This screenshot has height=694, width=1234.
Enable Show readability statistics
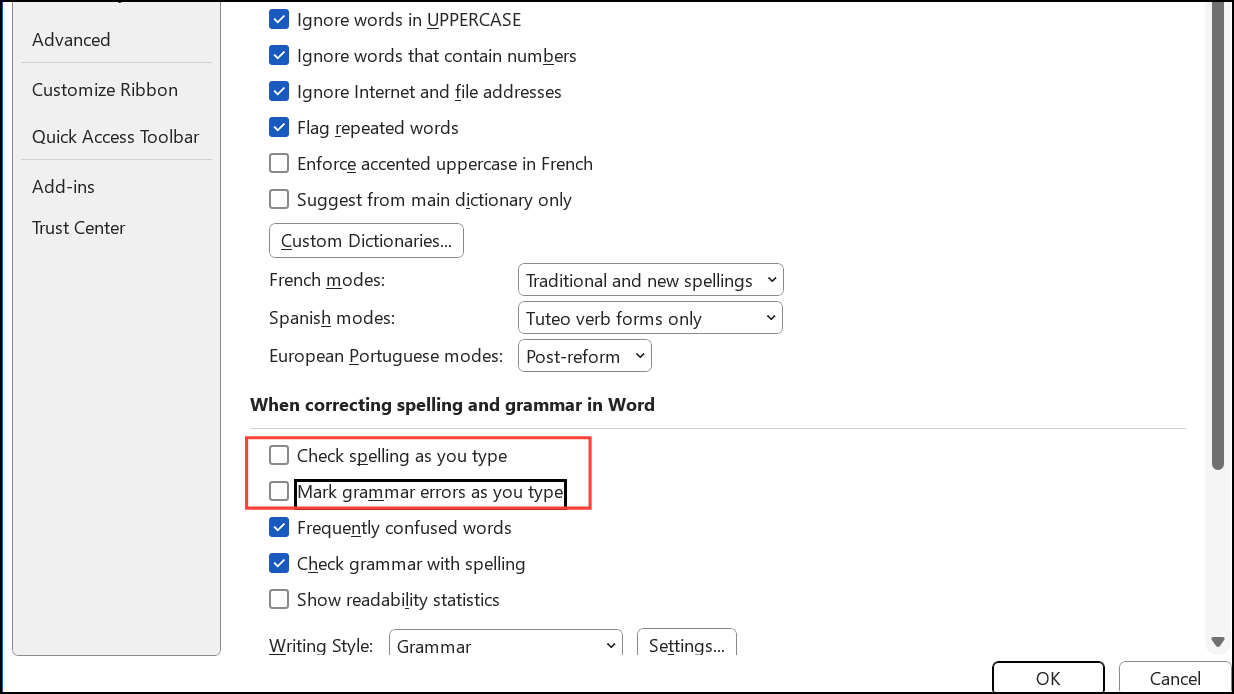(279, 599)
